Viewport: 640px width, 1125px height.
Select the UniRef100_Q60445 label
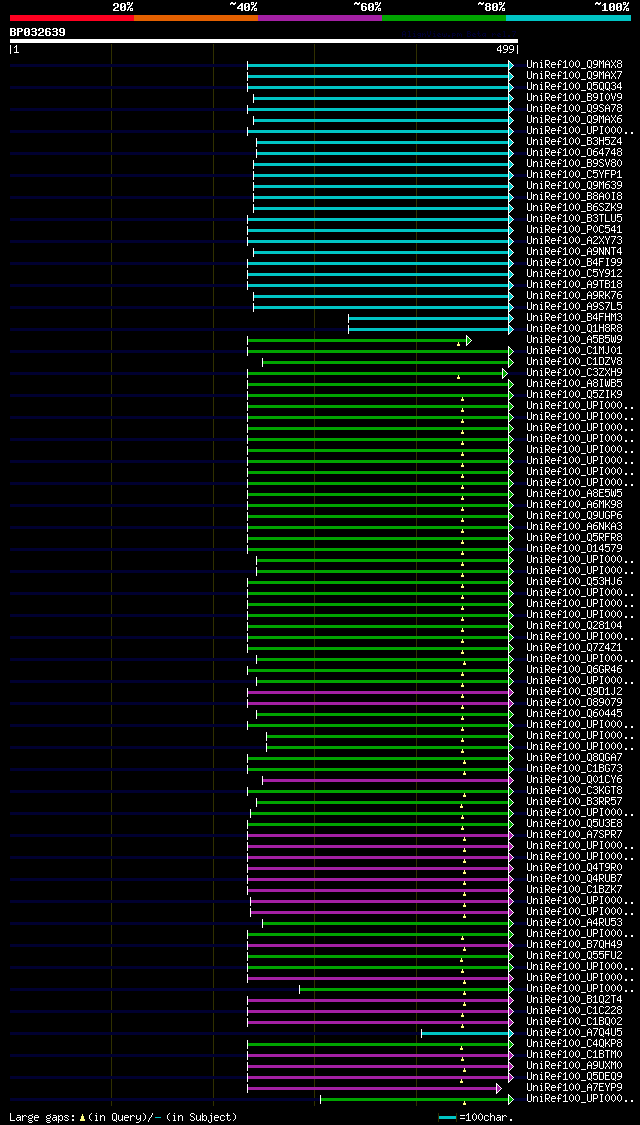click(x=574, y=714)
